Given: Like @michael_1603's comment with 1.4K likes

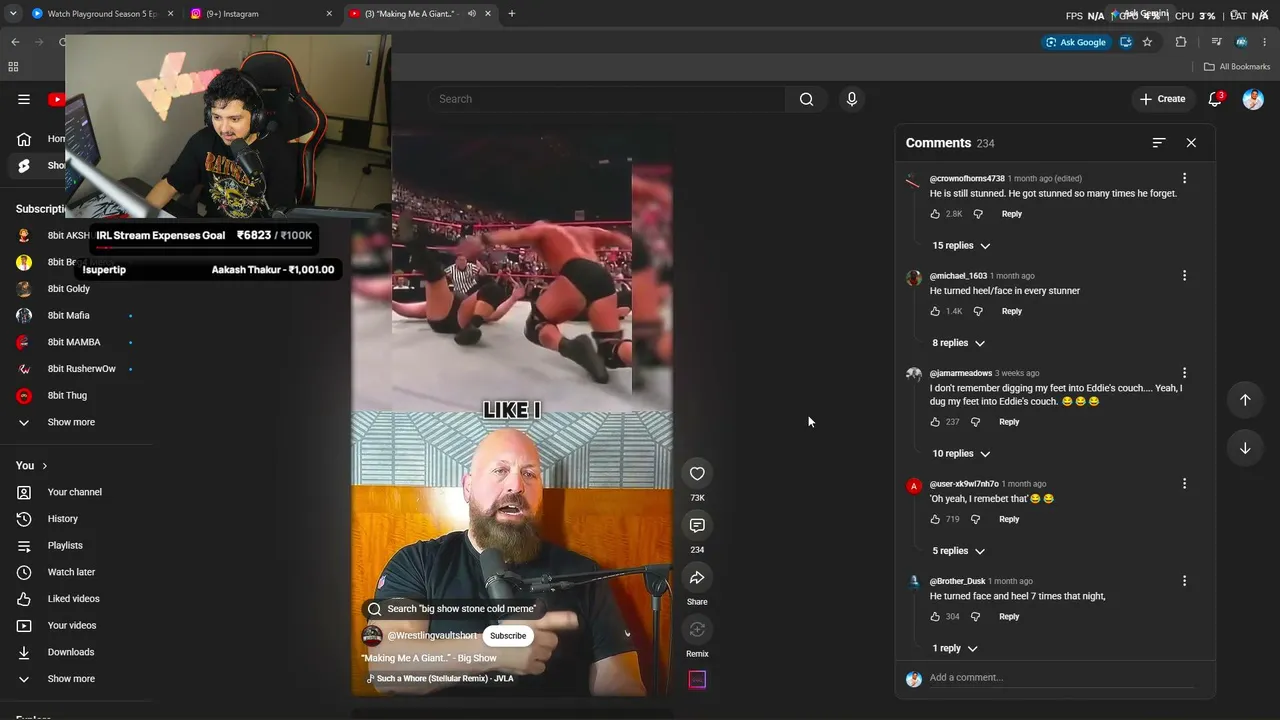Looking at the screenshot, I should point(935,311).
